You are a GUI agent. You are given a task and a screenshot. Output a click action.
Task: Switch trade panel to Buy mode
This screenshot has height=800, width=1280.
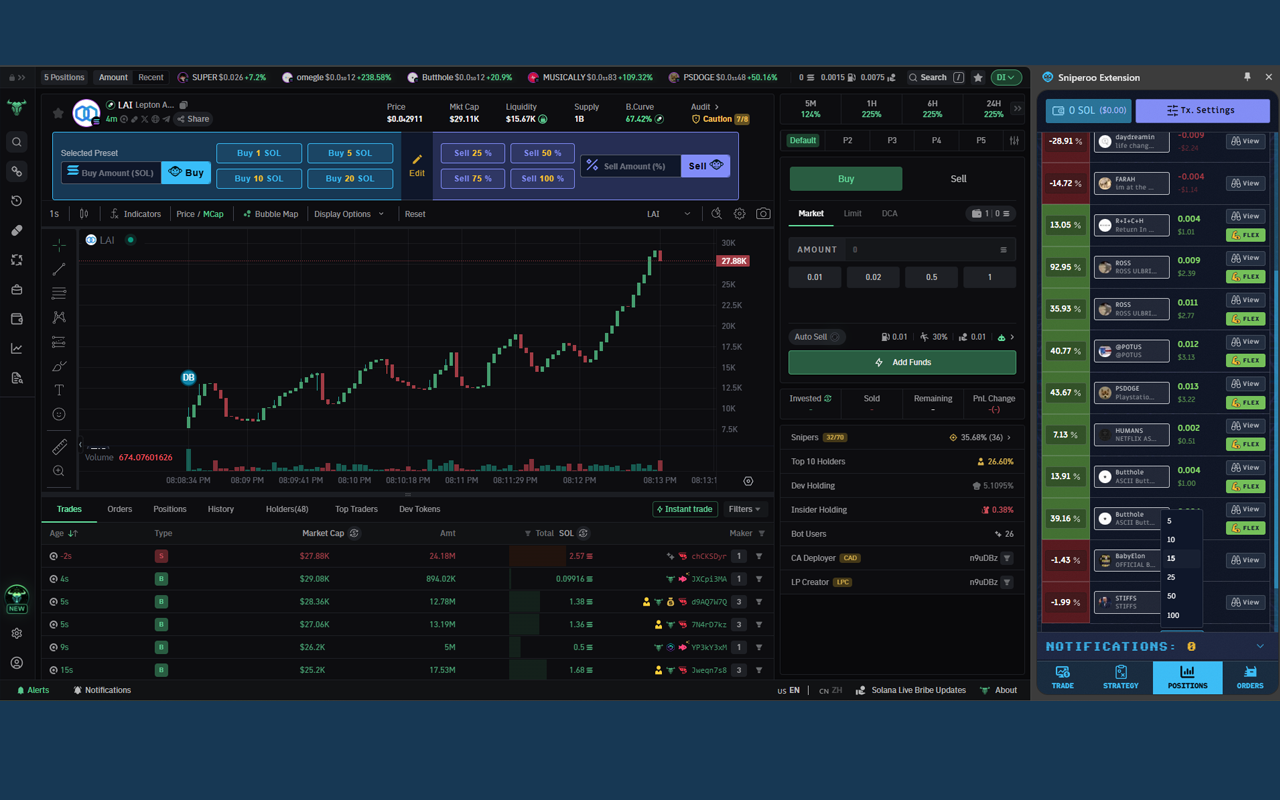click(x=846, y=179)
